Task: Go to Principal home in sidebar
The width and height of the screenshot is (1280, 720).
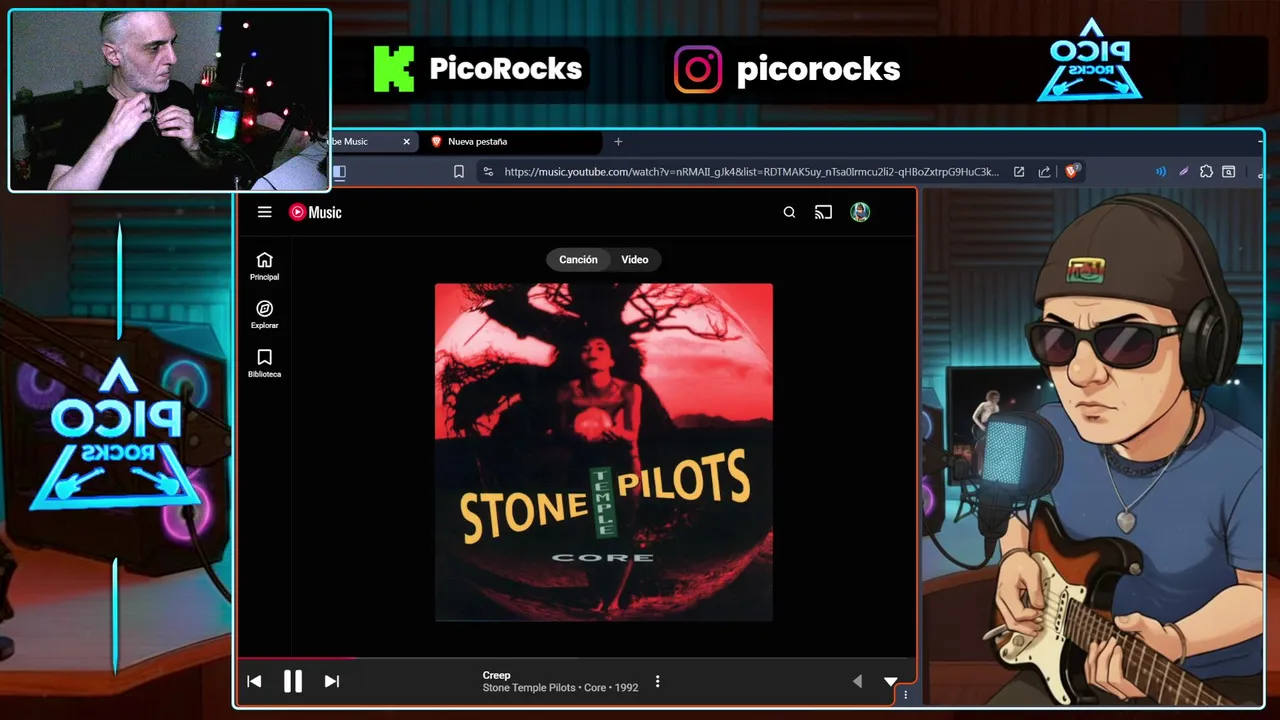Action: [x=265, y=266]
